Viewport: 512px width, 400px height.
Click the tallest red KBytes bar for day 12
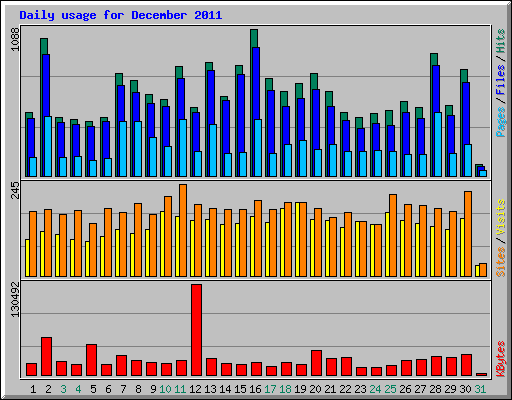(x=197, y=330)
